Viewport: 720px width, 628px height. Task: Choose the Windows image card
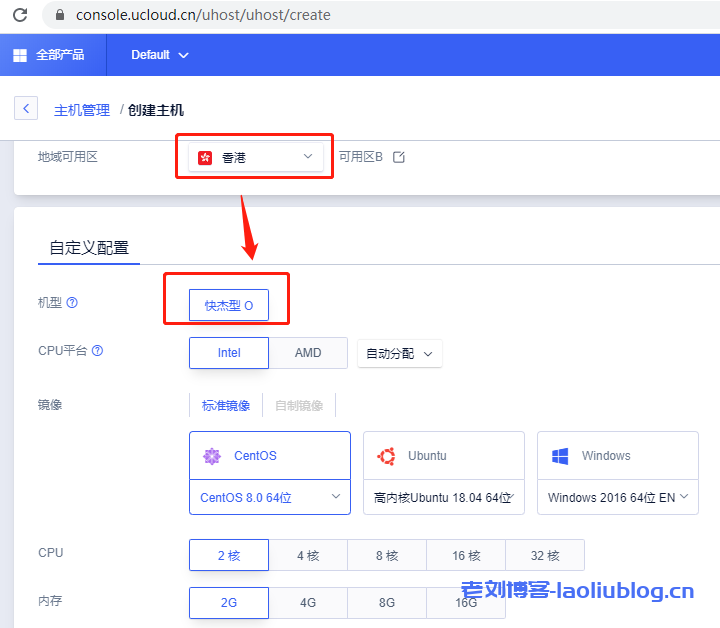point(617,456)
